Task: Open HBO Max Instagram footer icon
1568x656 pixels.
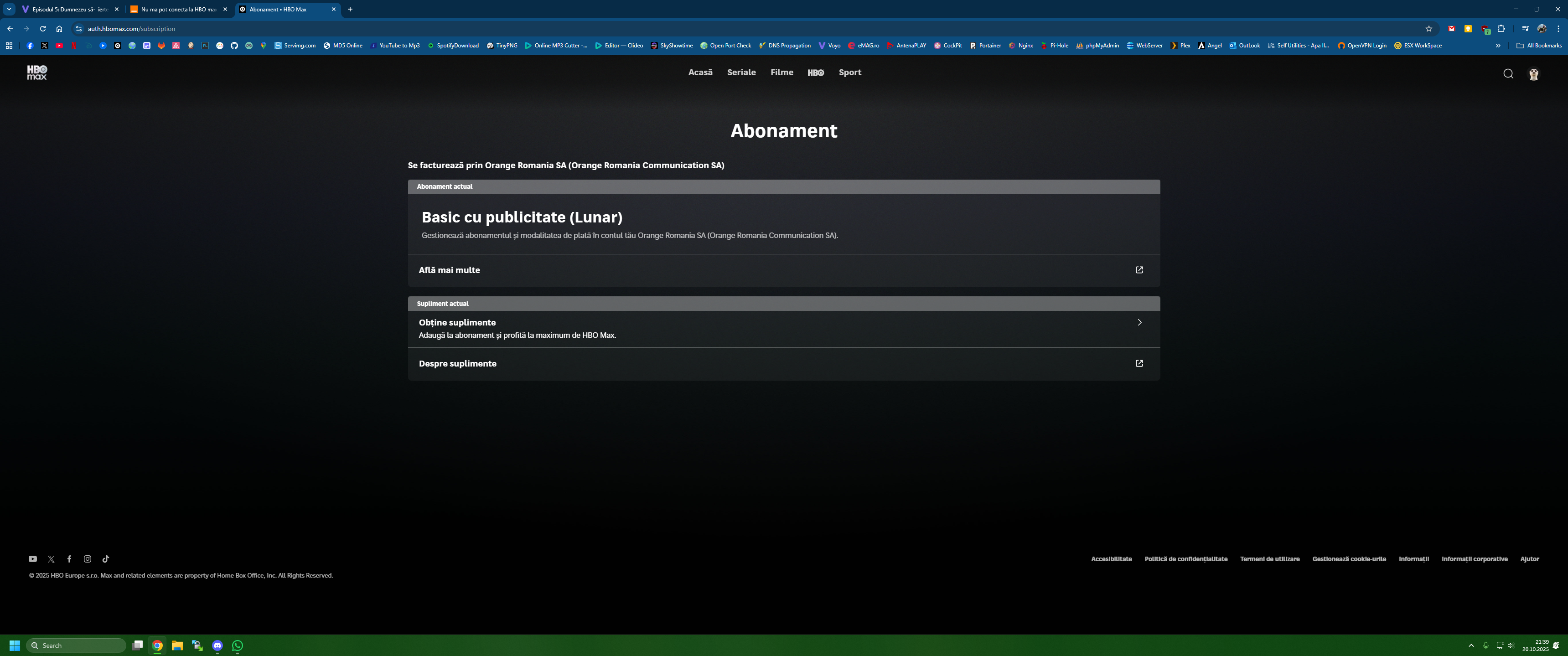Action: click(x=88, y=558)
